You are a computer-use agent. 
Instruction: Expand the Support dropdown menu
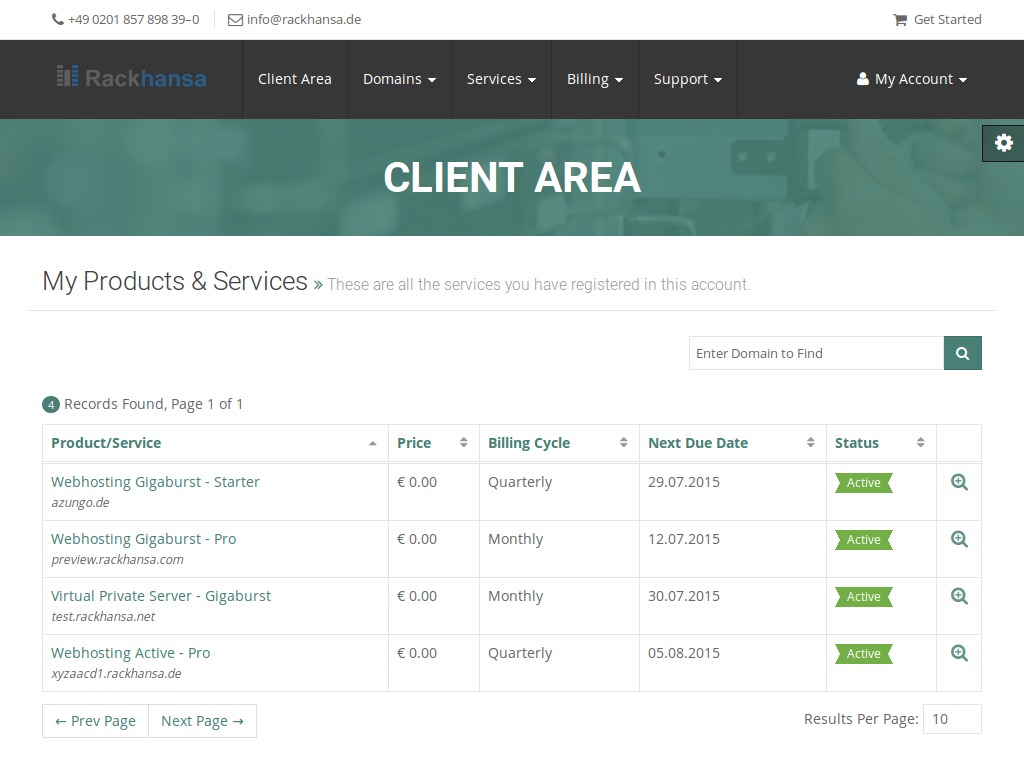point(688,79)
